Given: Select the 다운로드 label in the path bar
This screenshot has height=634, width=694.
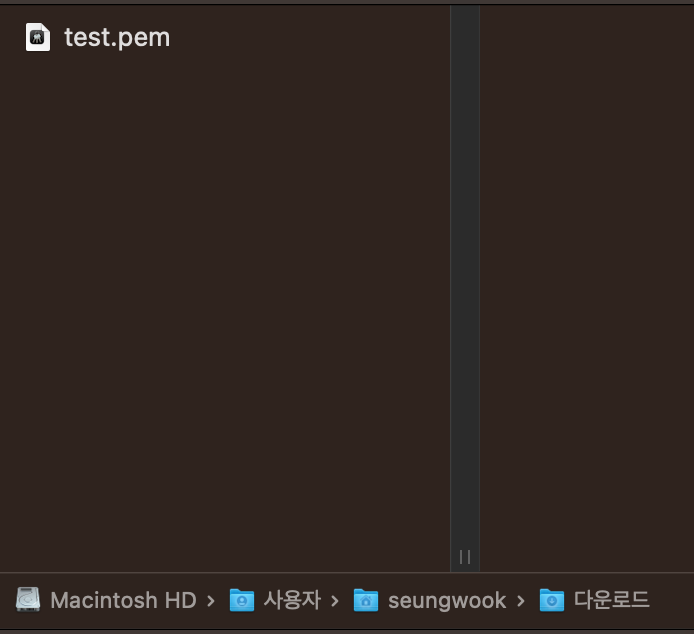Looking at the screenshot, I should coord(612,600).
